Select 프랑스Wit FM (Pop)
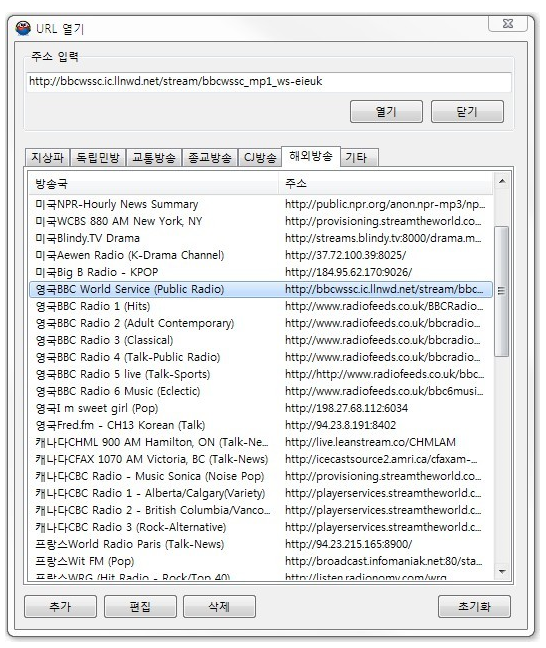 point(261,561)
